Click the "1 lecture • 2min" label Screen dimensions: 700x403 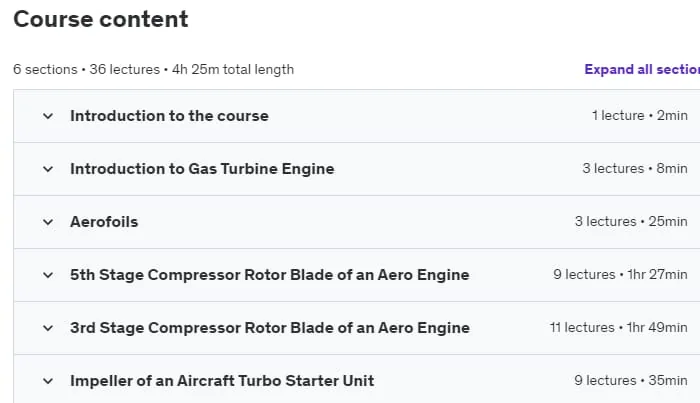pos(640,116)
